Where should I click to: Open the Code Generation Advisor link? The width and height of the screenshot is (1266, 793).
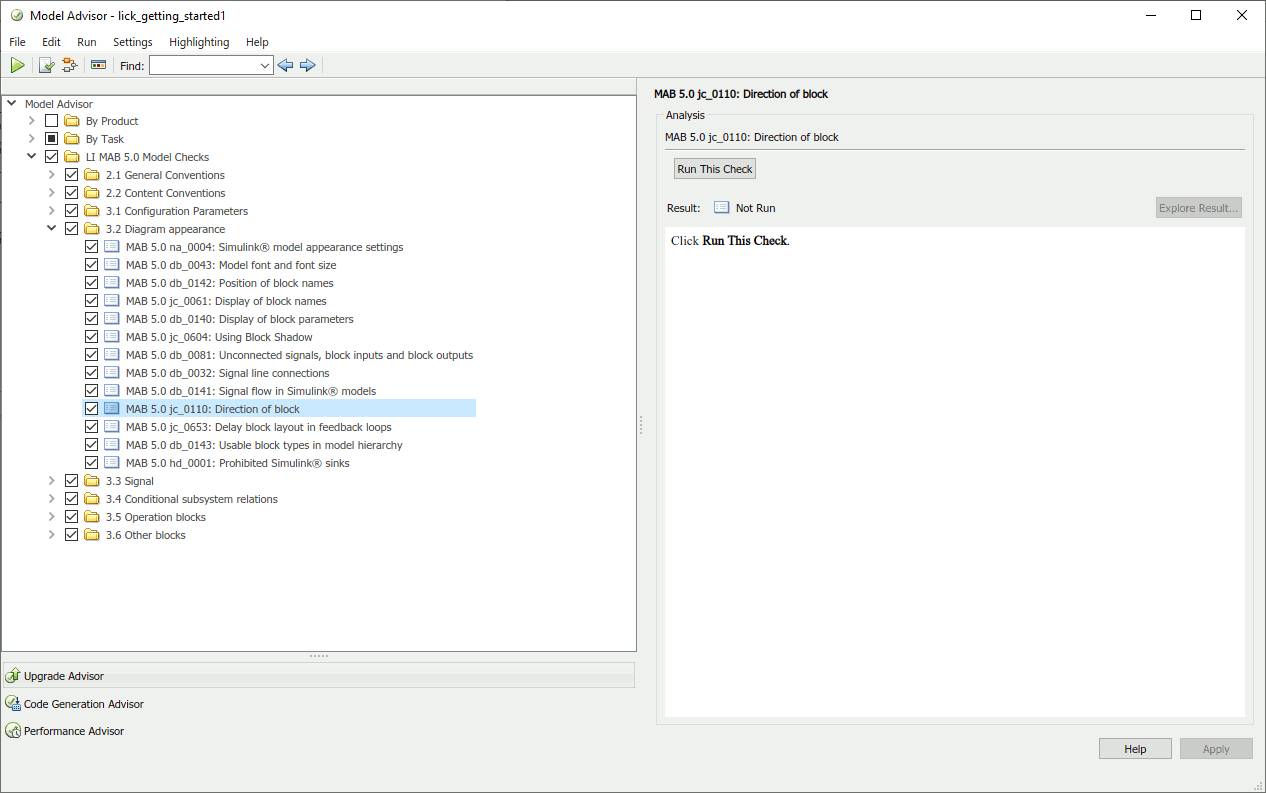click(x=84, y=704)
